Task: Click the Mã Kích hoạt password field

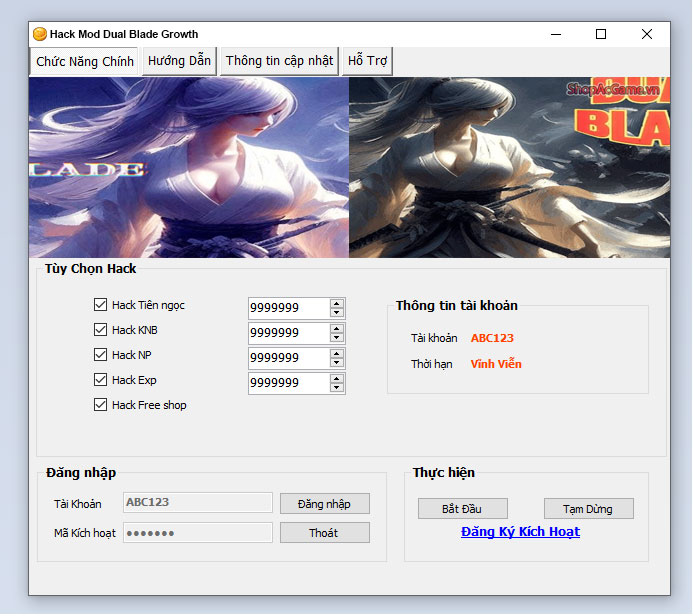Action: click(198, 533)
